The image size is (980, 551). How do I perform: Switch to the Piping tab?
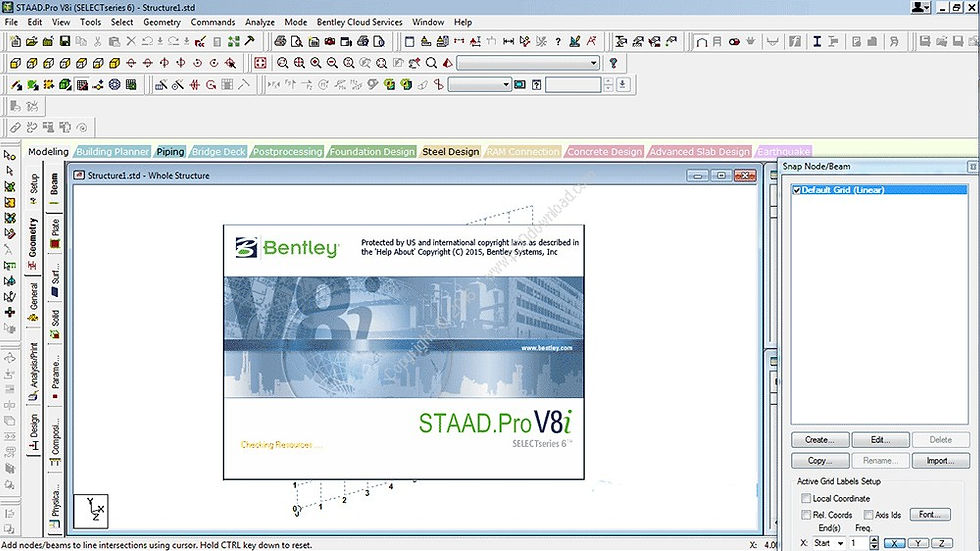pos(170,152)
